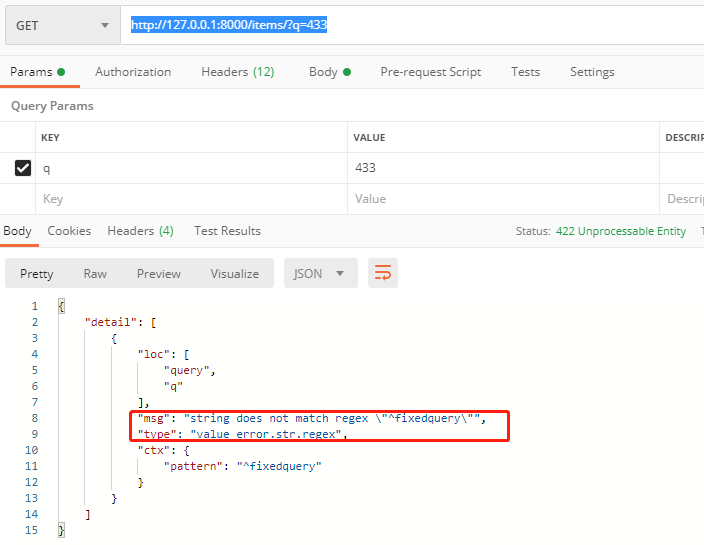This screenshot has width=704, height=545.
Task: Uncheck the q query parameter checkbox
Action: (23, 168)
